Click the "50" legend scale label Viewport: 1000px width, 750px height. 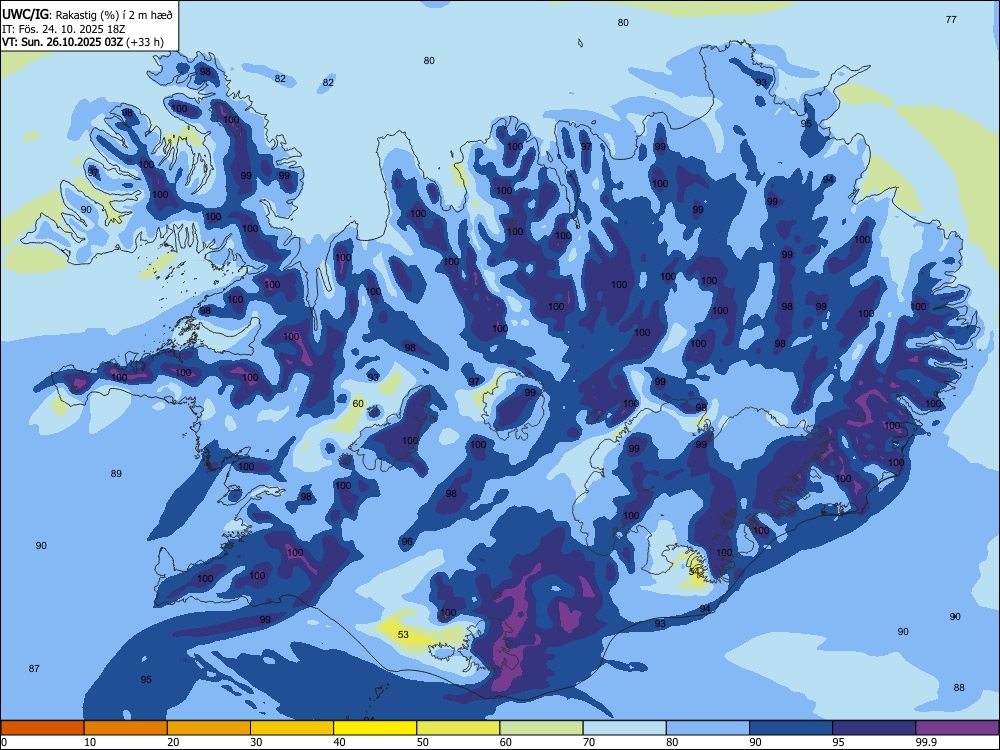click(423, 742)
